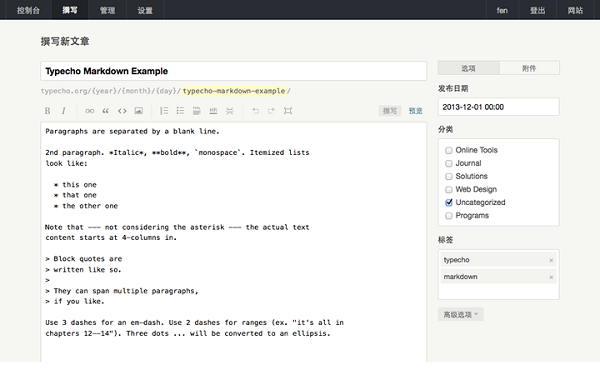Open the fen user profile link
Screen dimensions: 600x376
tap(502, 10)
